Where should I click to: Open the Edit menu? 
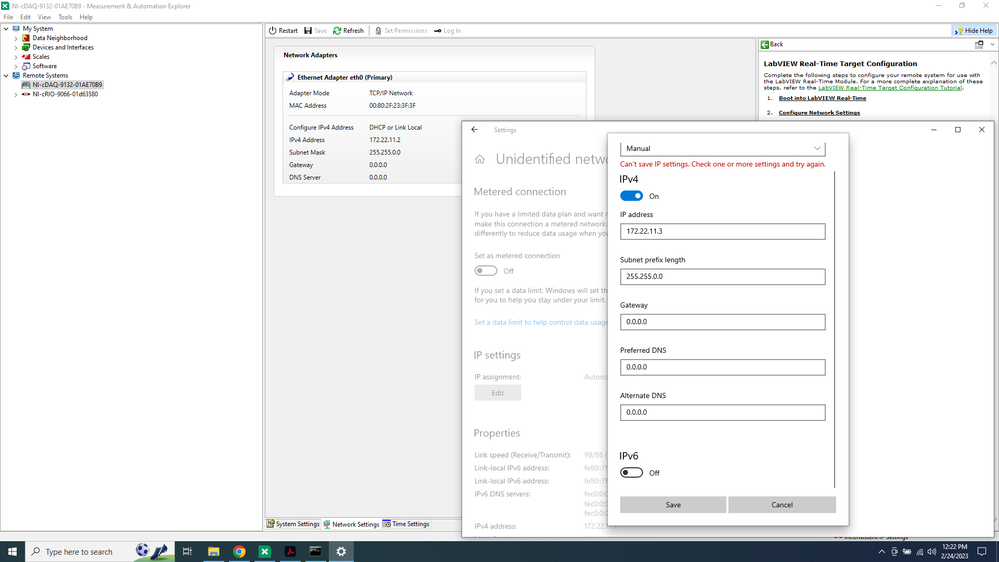[x=25, y=17]
